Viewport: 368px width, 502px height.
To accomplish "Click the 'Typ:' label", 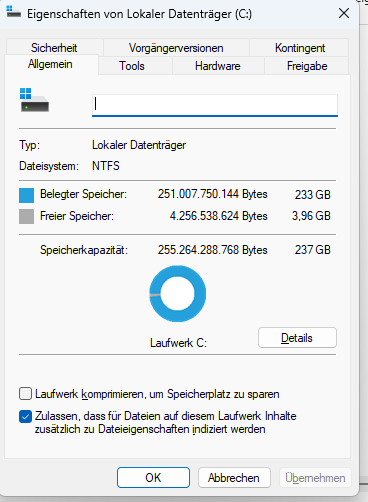I will tap(29, 145).
